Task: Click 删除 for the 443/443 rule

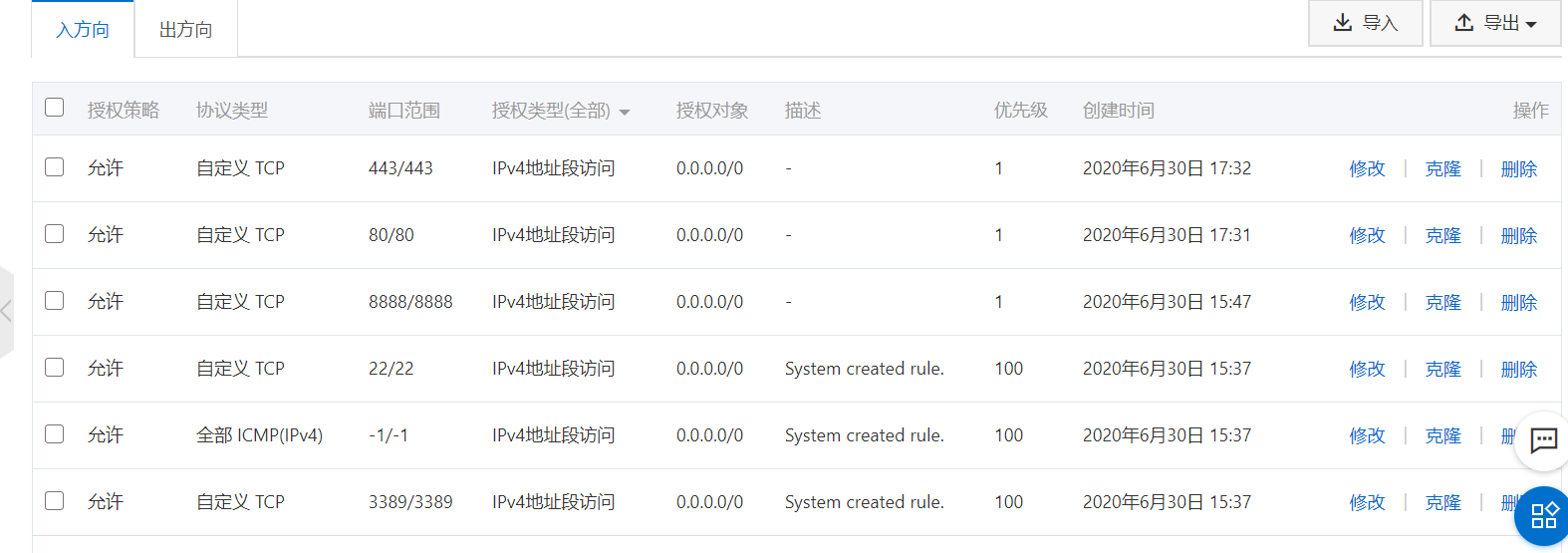Action: [x=1518, y=169]
